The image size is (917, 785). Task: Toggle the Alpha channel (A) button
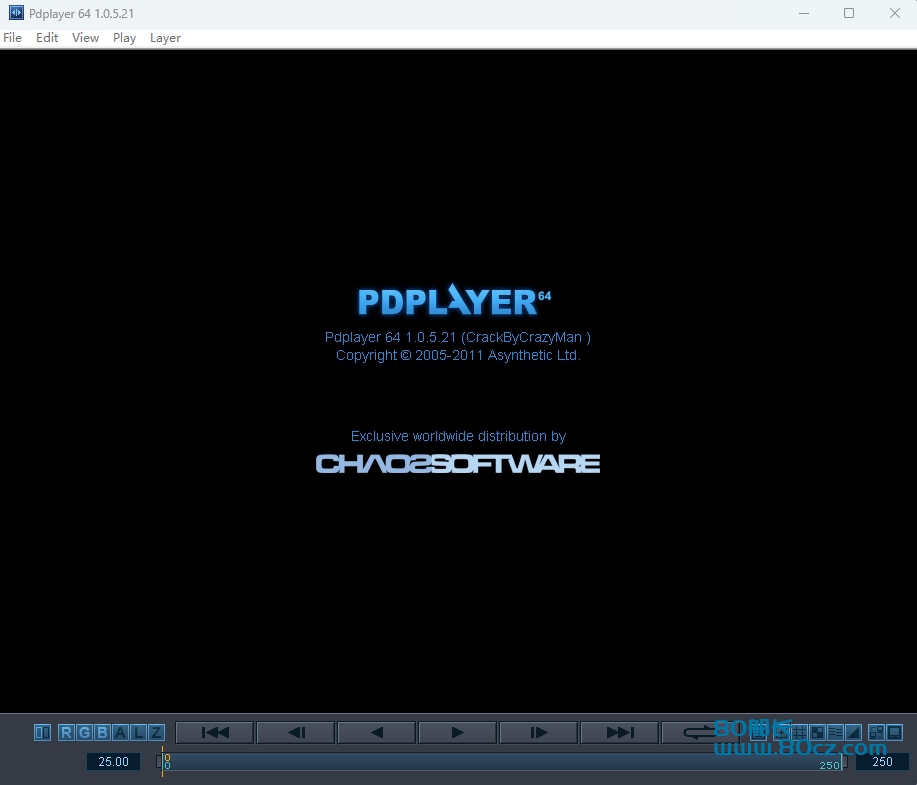pyautogui.click(x=120, y=732)
